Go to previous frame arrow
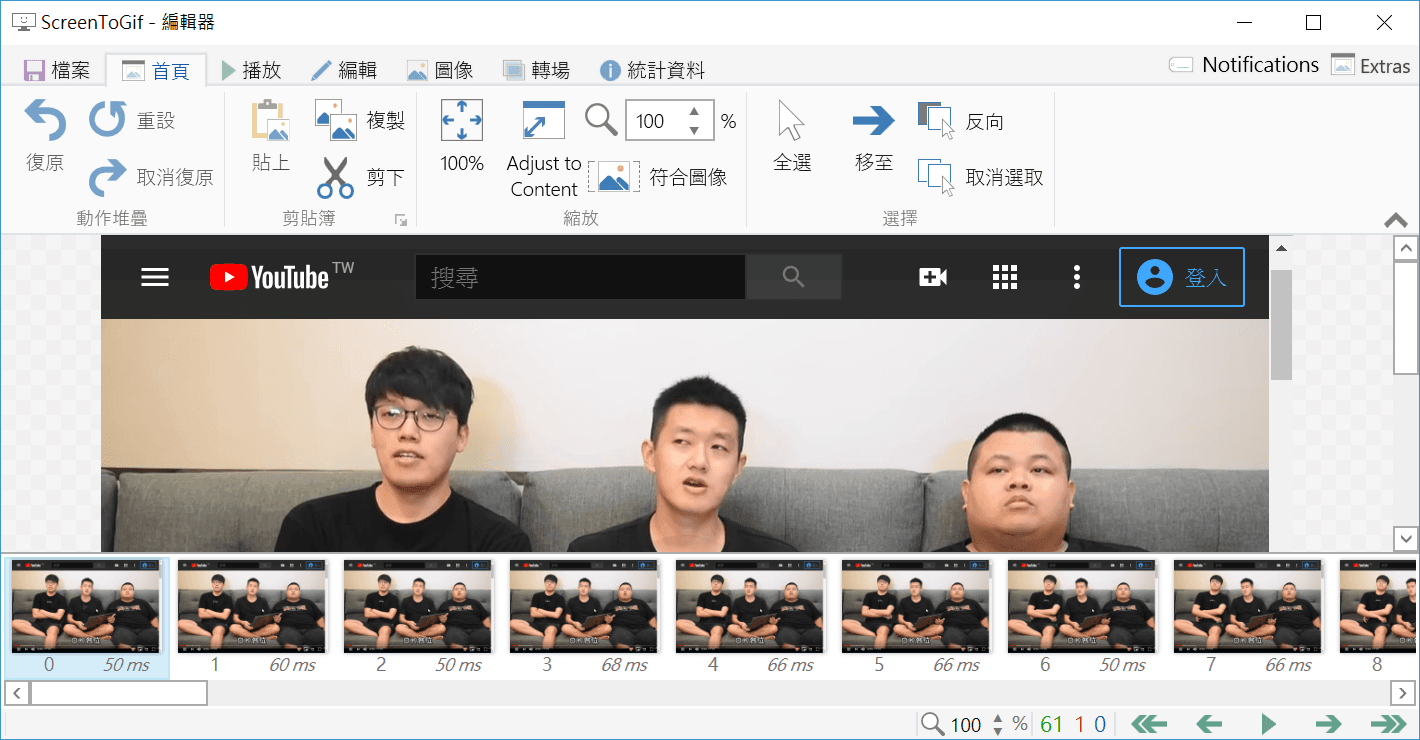The image size is (1420, 740). click(1210, 724)
